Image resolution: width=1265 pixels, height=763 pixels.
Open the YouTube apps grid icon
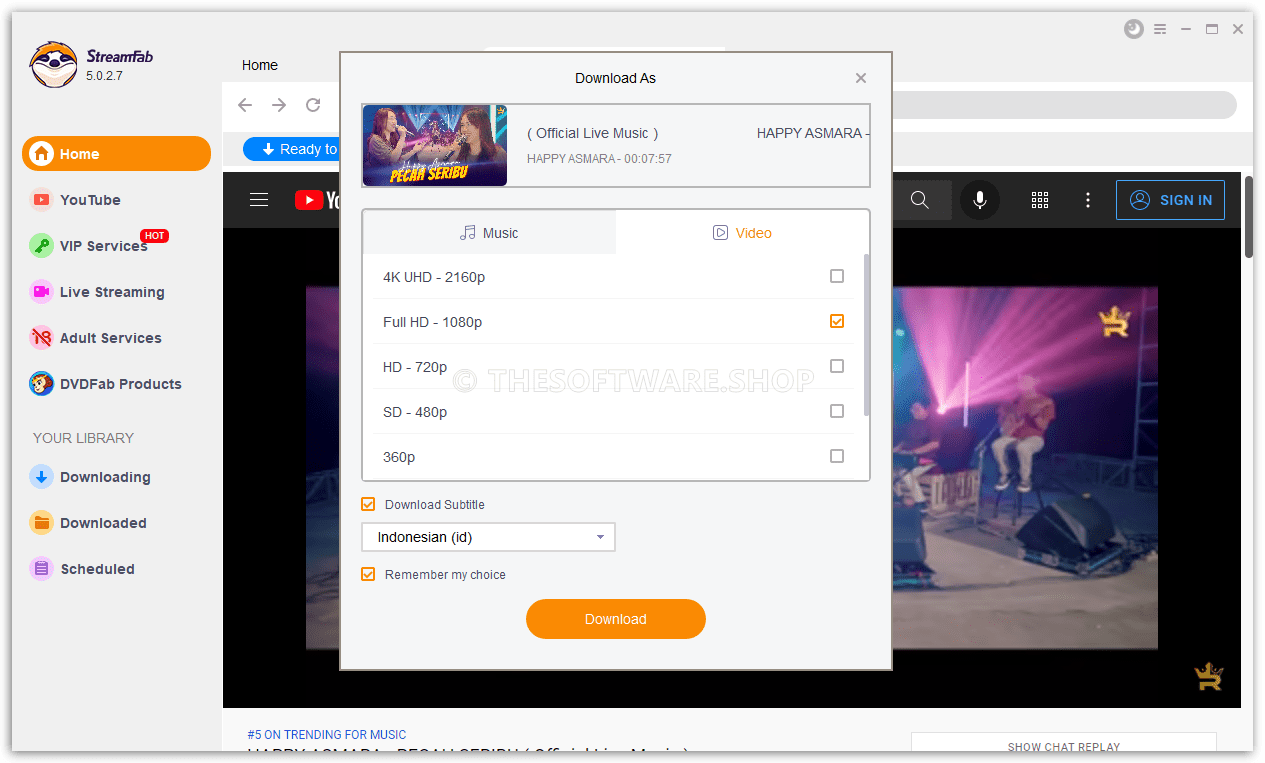[1040, 200]
